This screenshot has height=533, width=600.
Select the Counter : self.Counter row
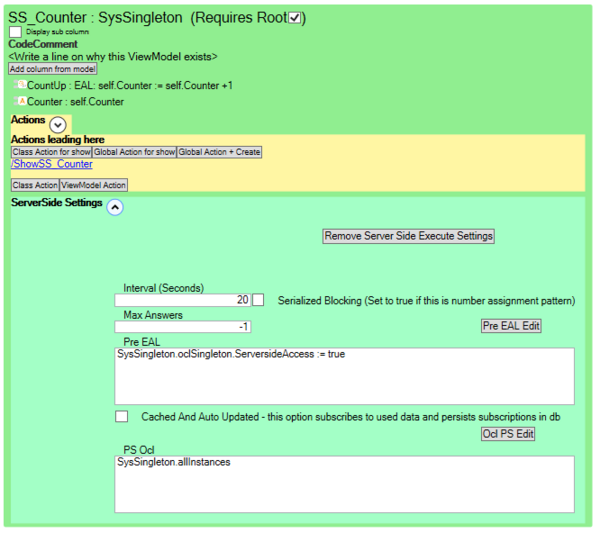tap(69, 102)
